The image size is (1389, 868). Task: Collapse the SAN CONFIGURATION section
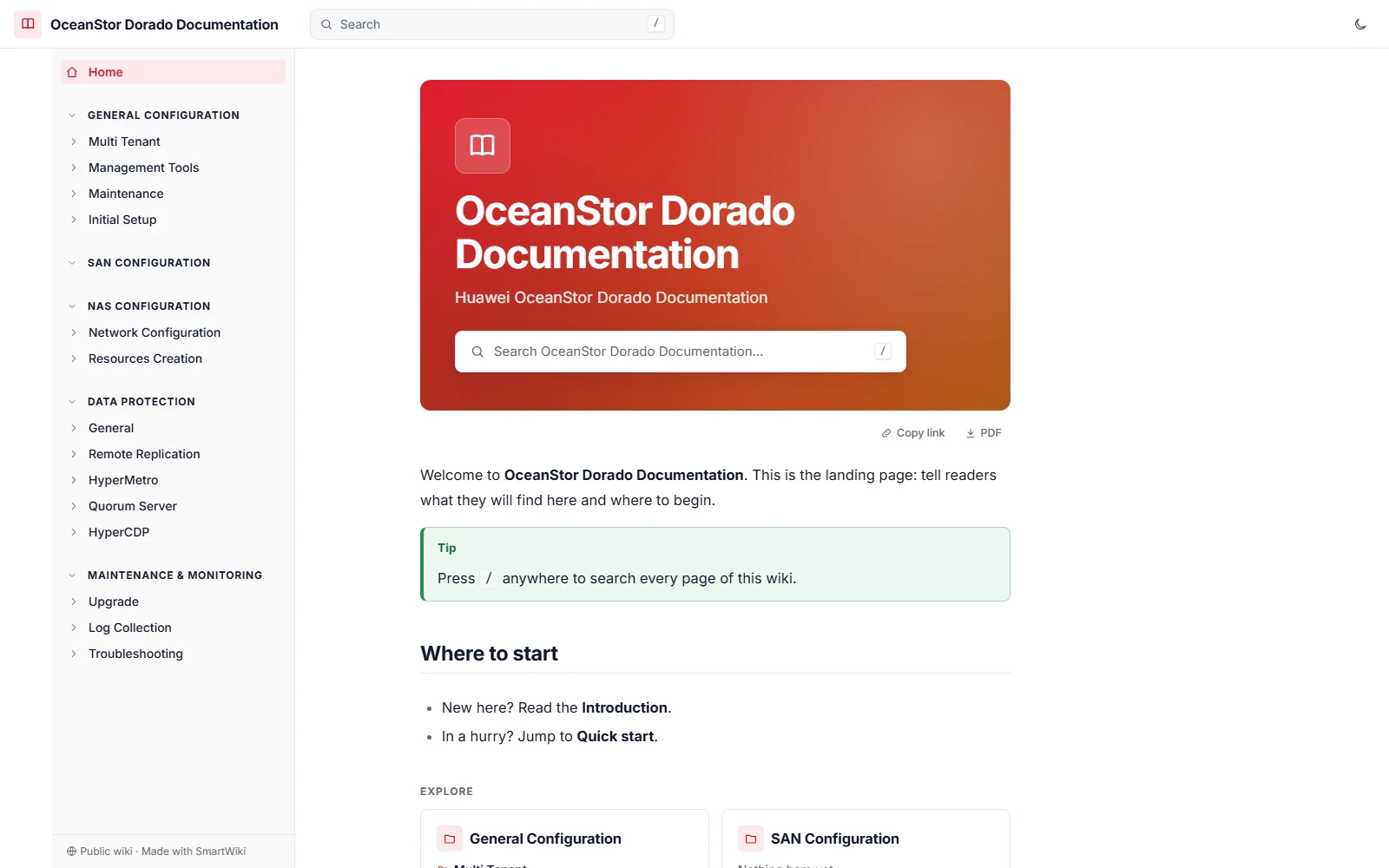point(72,263)
